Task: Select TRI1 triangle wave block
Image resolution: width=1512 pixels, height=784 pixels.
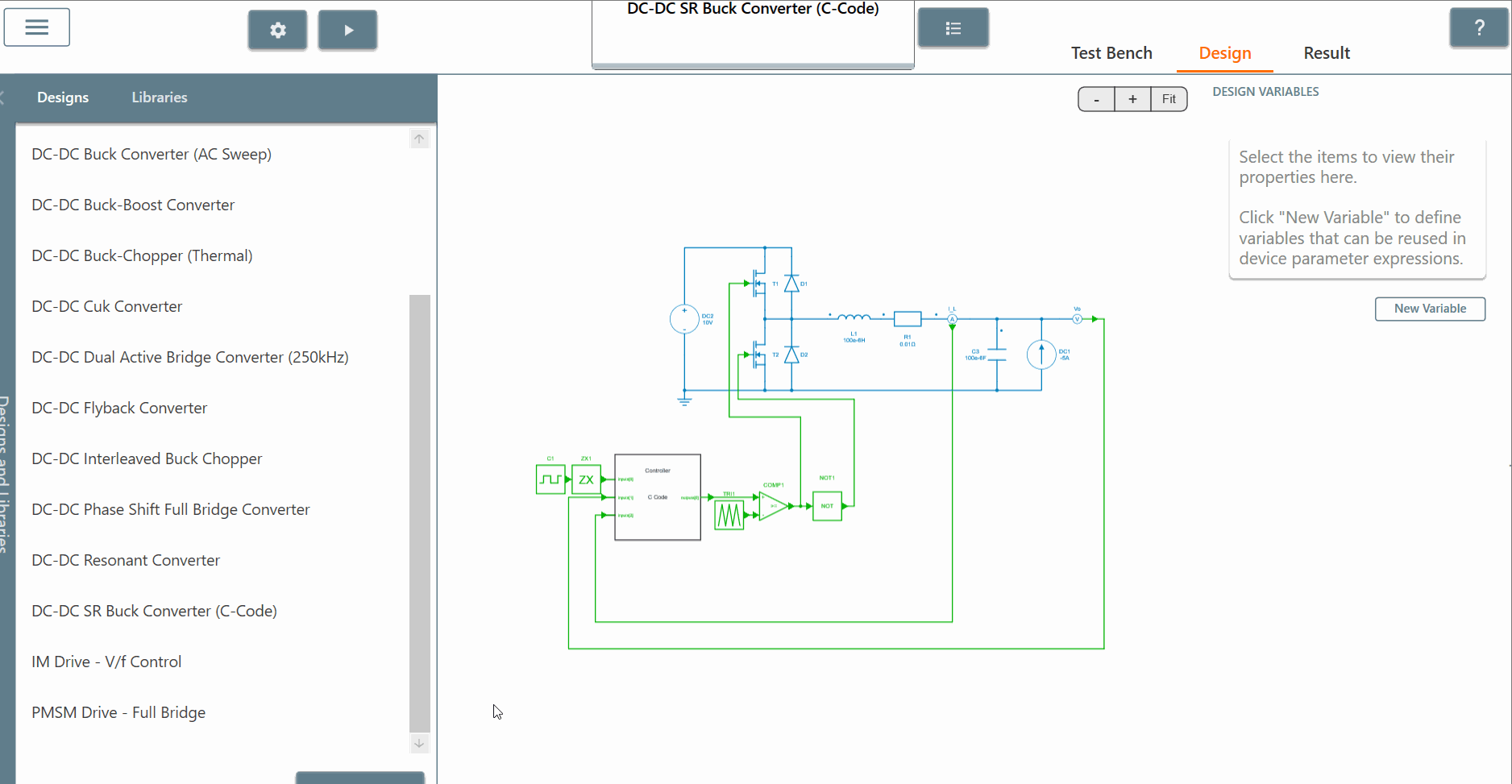Action: point(729,515)
